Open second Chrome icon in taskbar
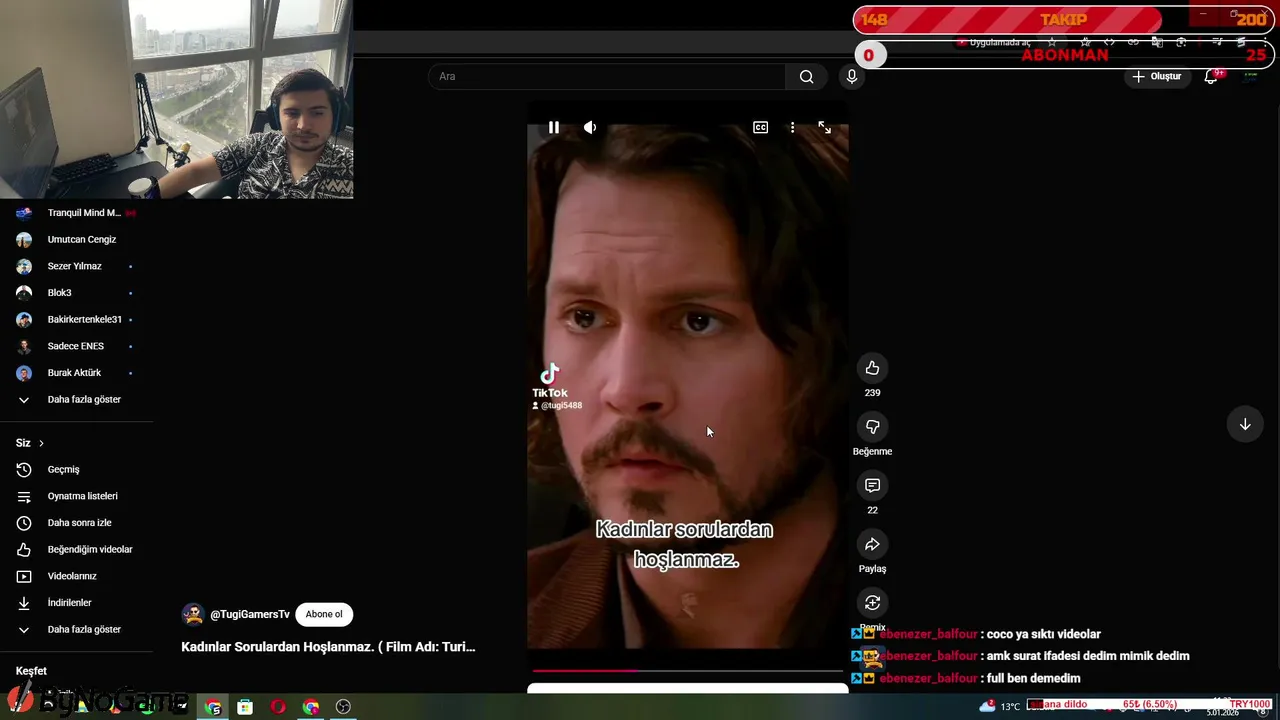Viewport: 1280px width, 720px height. (x=311, y=707)
